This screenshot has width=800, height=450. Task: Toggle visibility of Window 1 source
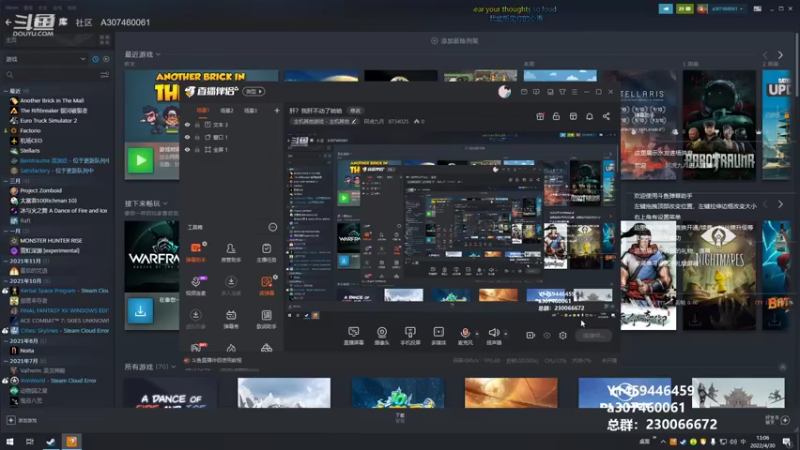point(187,137)
